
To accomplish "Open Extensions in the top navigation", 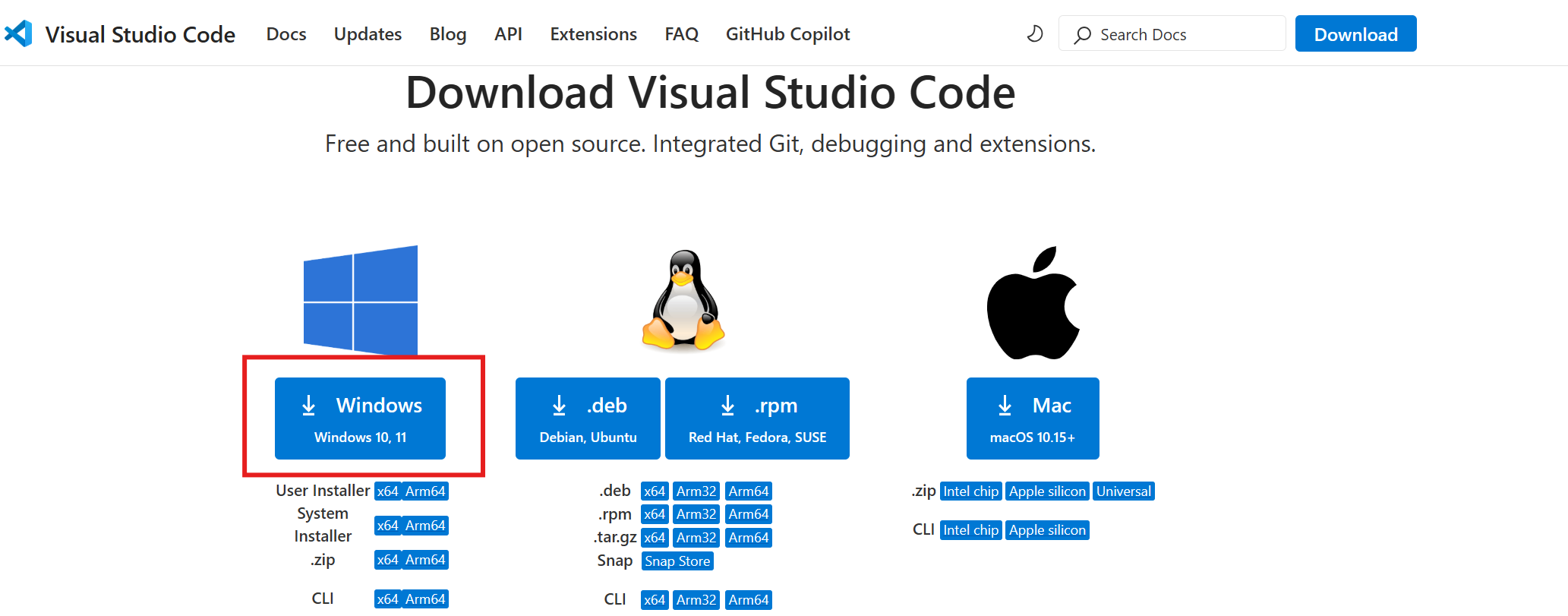I will (x=593, y=34).
